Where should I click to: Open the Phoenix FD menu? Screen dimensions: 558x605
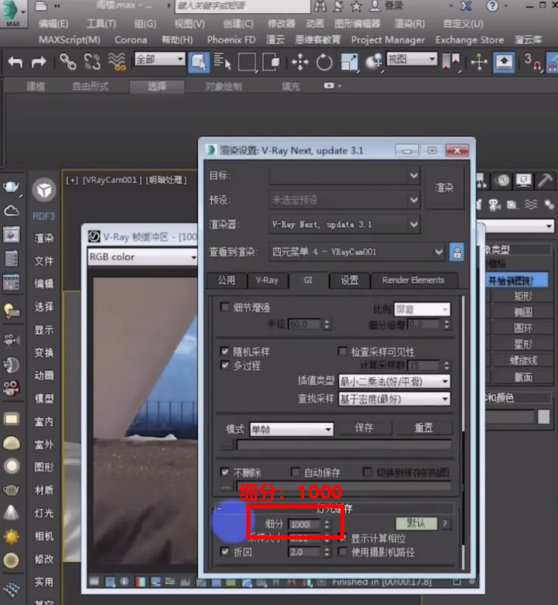click(x=231, y=40)
